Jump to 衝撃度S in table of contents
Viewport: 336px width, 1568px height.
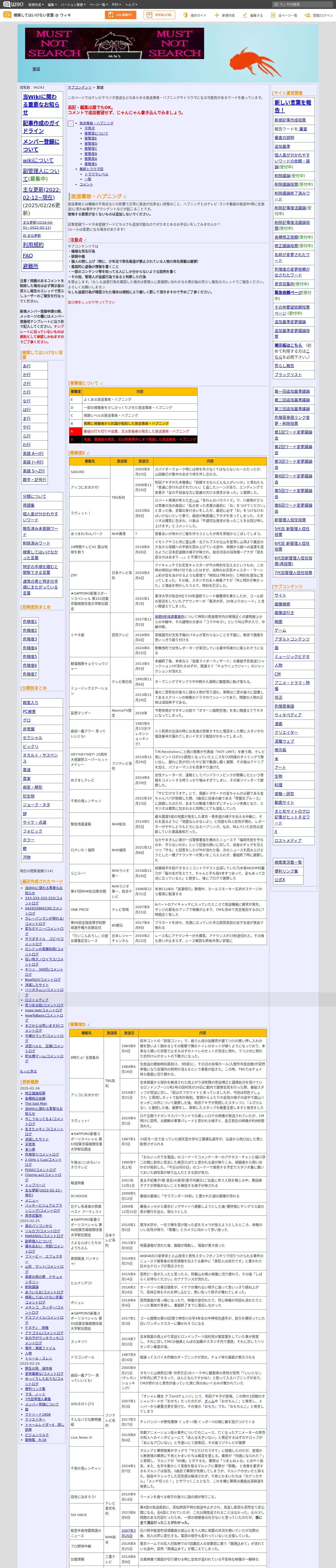[90, 164]
